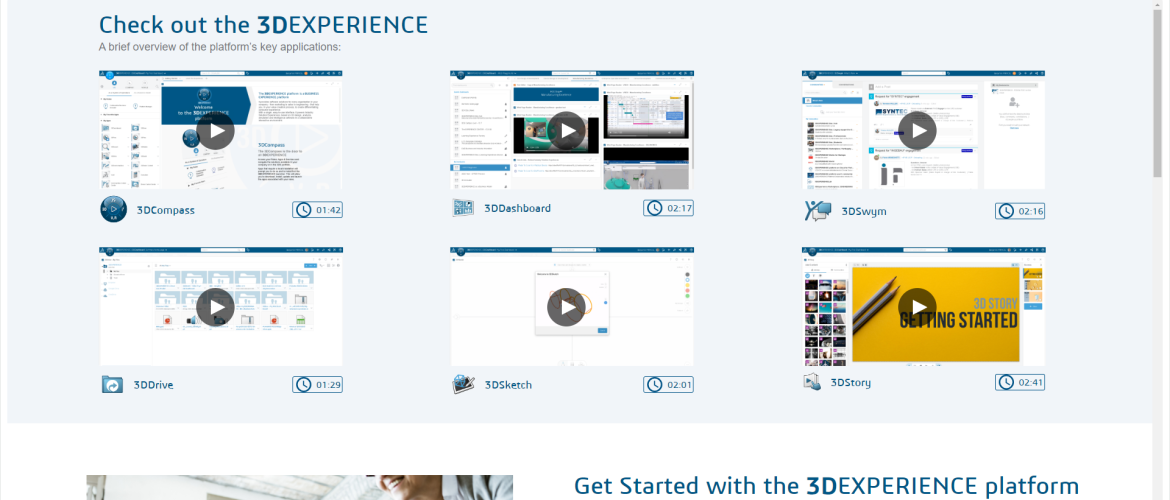Open the 3DSketch text label

coord(508,385)
